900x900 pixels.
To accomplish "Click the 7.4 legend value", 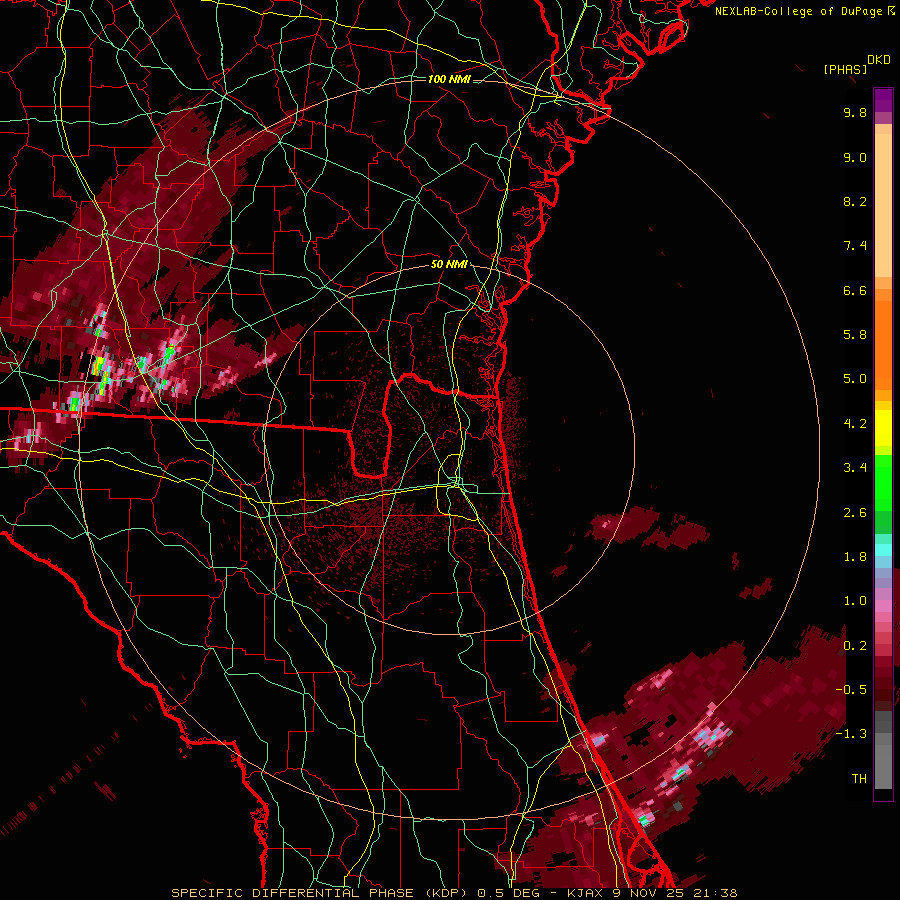I will [855, 246].
